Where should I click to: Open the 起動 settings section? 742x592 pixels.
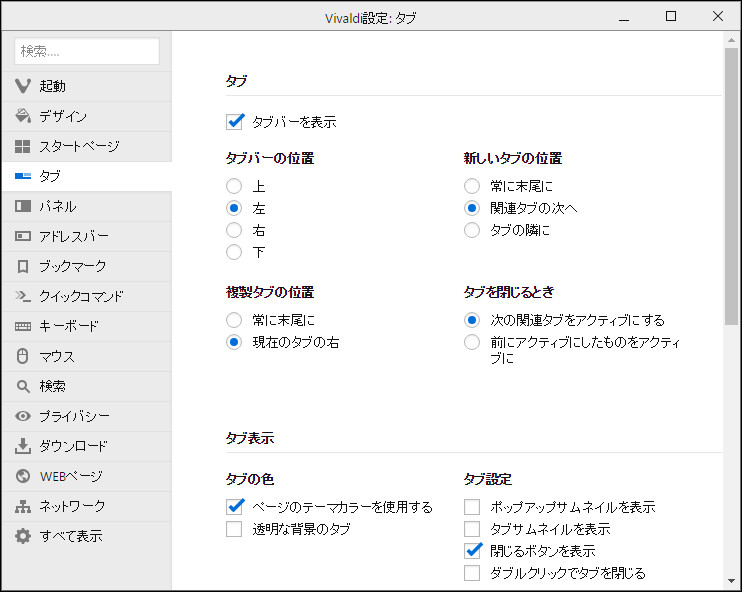(87, 86)
